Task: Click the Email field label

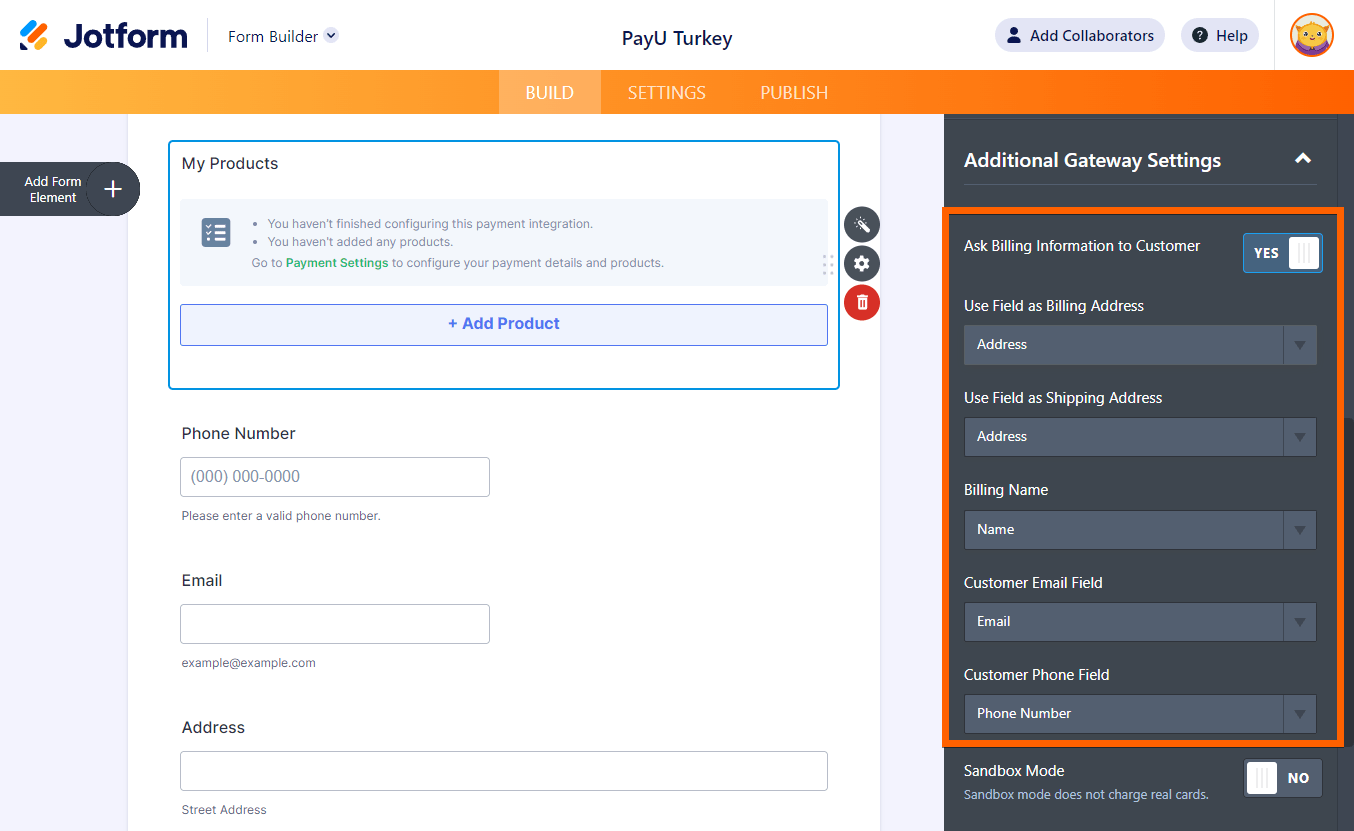Action: click(x=202, y=580)
